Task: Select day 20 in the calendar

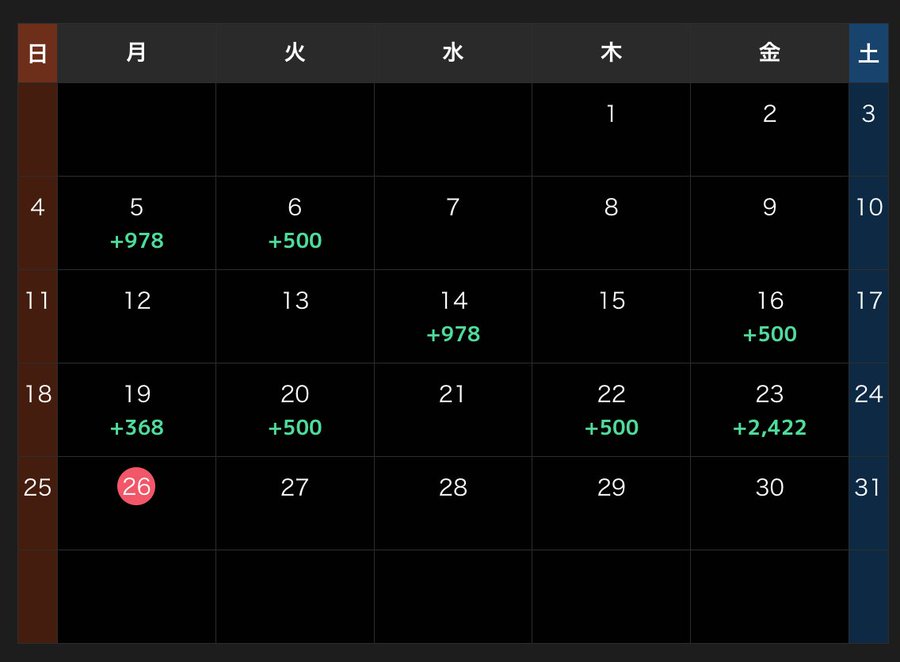Action: tap(295, 394)
